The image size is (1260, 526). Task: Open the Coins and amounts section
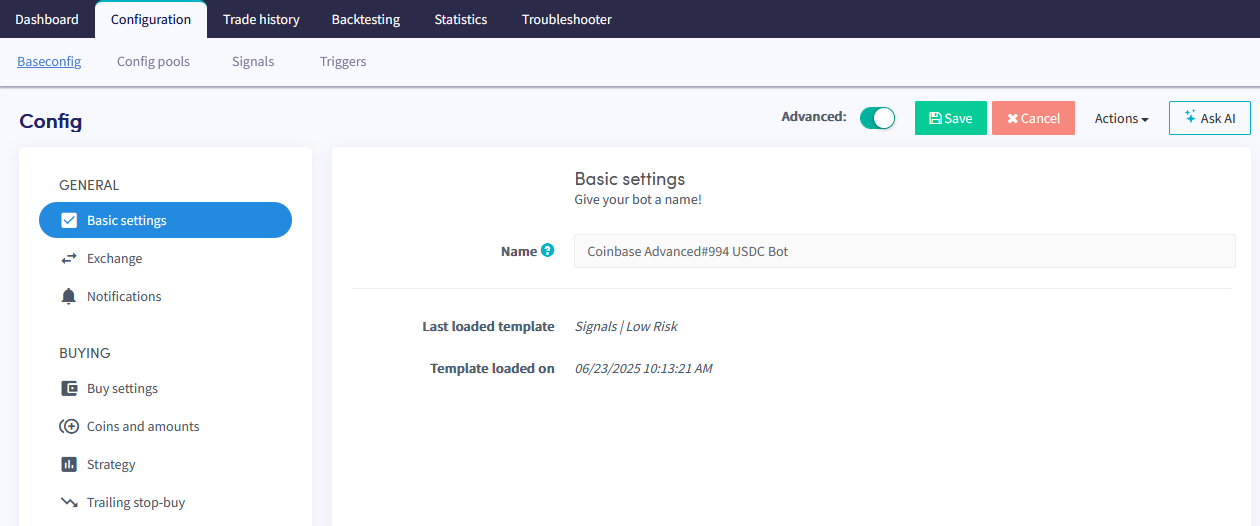165,426
